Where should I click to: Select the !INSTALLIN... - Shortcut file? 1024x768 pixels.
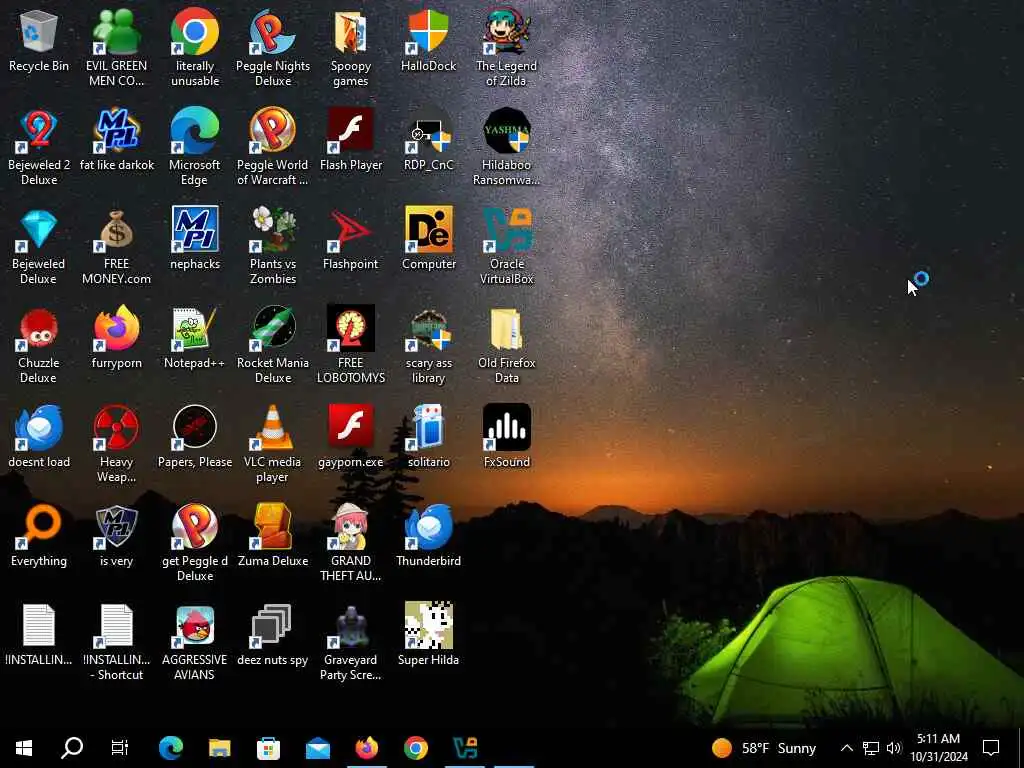[x=116, y=644]
